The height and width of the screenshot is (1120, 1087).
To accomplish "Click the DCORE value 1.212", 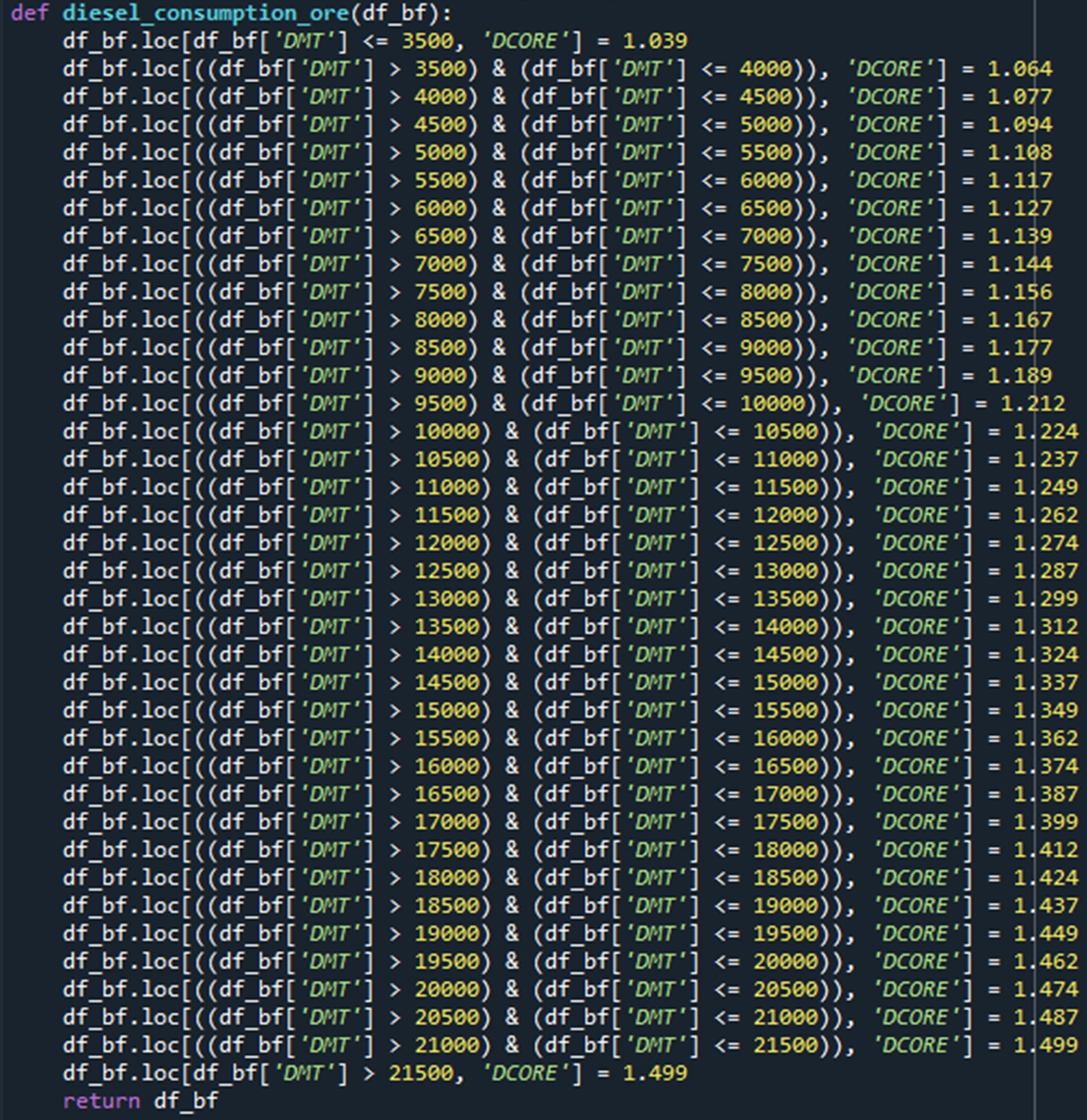I will pos(1032,404).
